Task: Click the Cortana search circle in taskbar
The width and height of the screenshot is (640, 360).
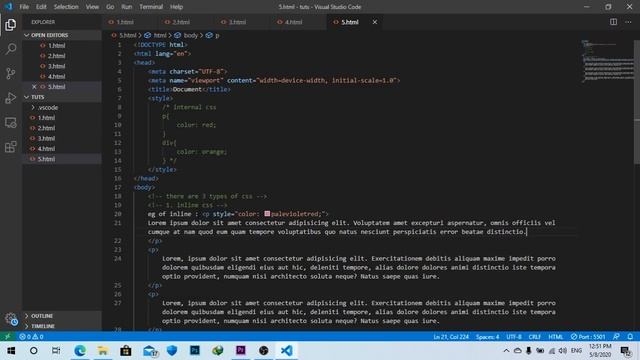Action: (x=33, y=351)
